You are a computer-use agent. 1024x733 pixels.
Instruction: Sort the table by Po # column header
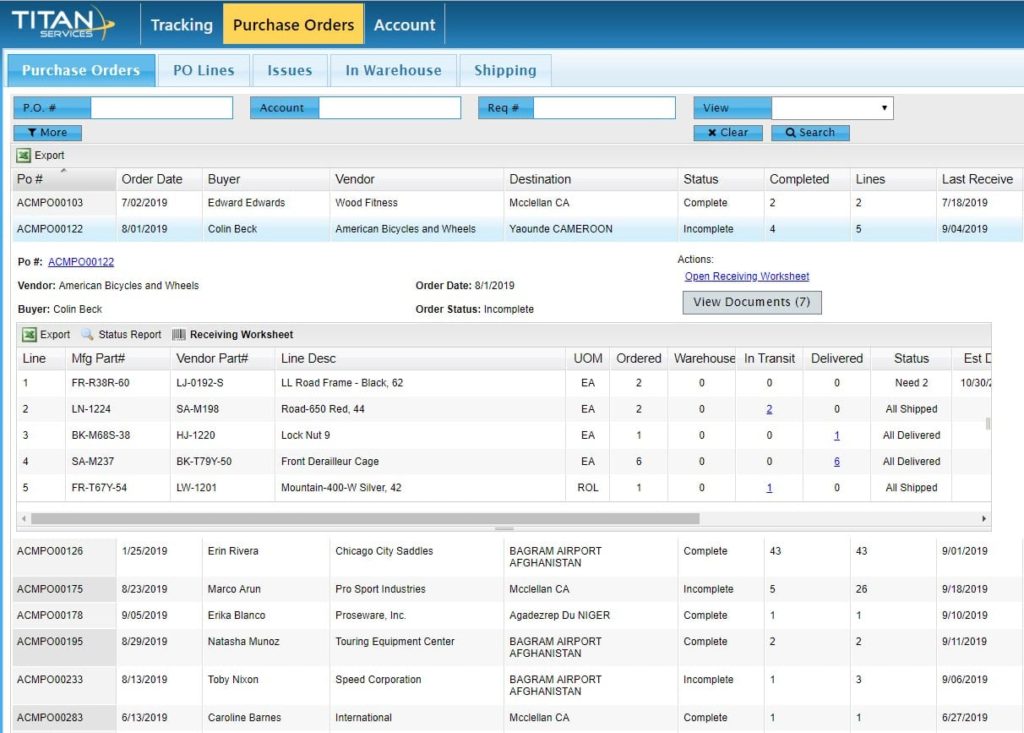point(30,179)
